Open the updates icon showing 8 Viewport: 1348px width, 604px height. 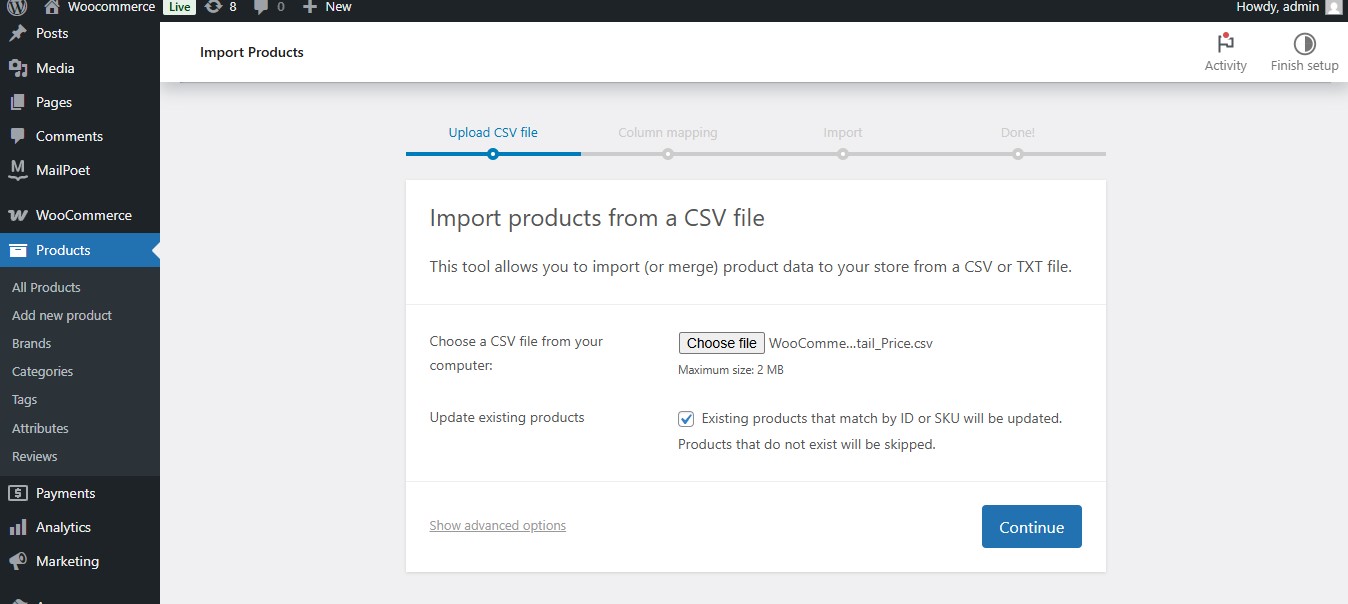point(213,7)
